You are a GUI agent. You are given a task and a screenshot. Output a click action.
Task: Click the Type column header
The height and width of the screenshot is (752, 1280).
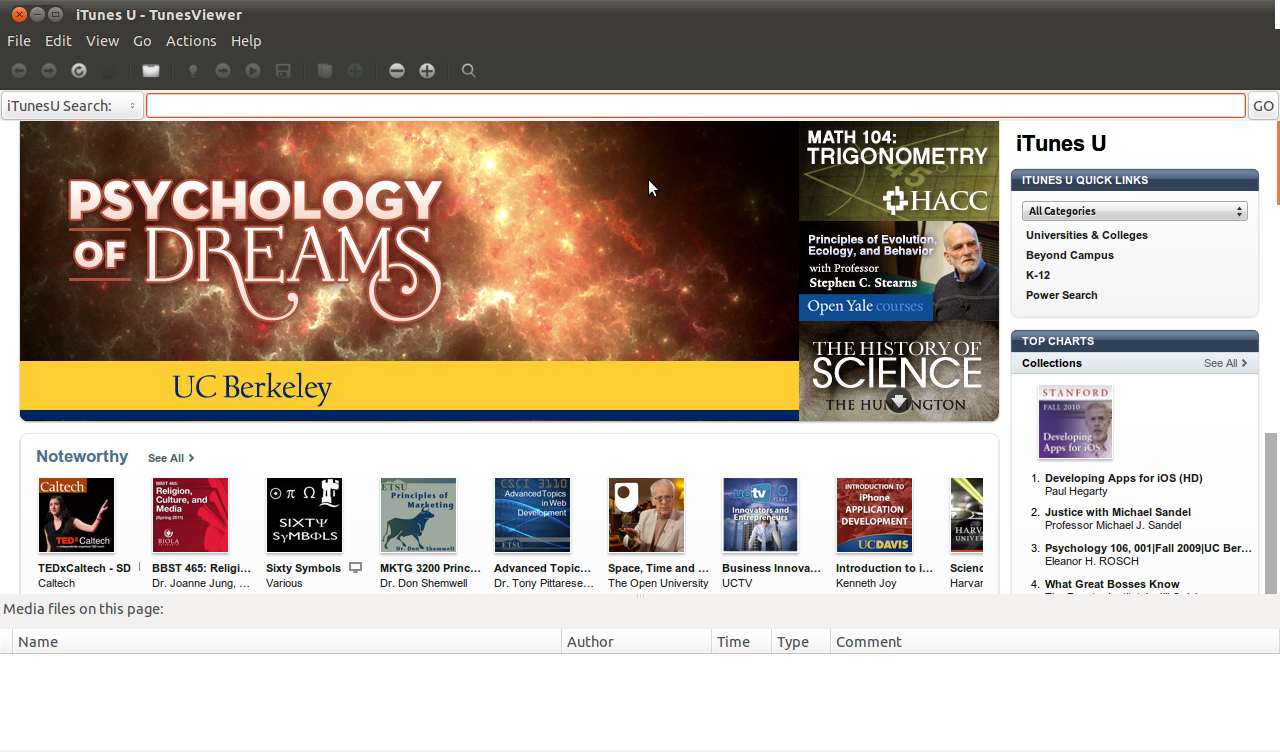point(801,642)
